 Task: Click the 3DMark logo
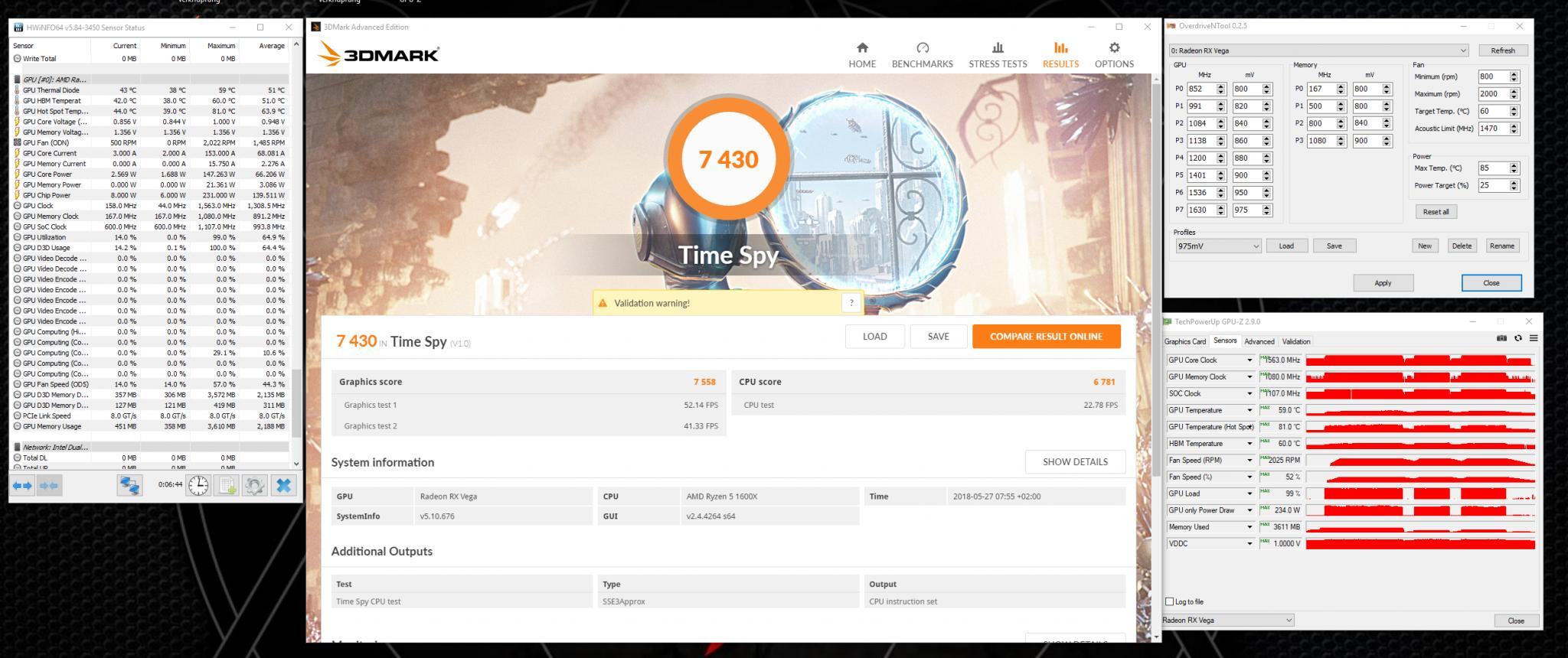pyautogui.click(x=378, y=54)
